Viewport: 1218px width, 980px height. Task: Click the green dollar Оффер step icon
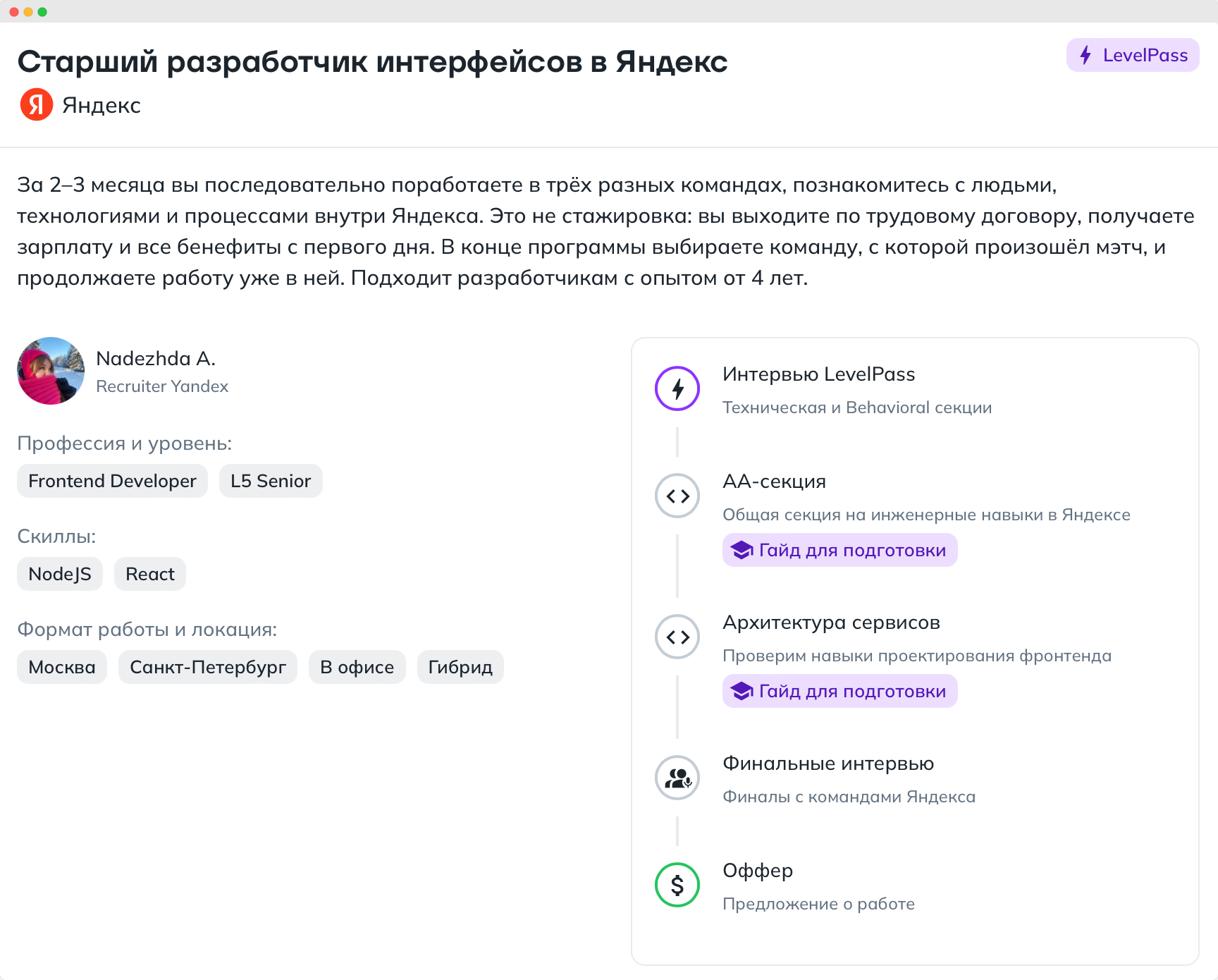677,885
